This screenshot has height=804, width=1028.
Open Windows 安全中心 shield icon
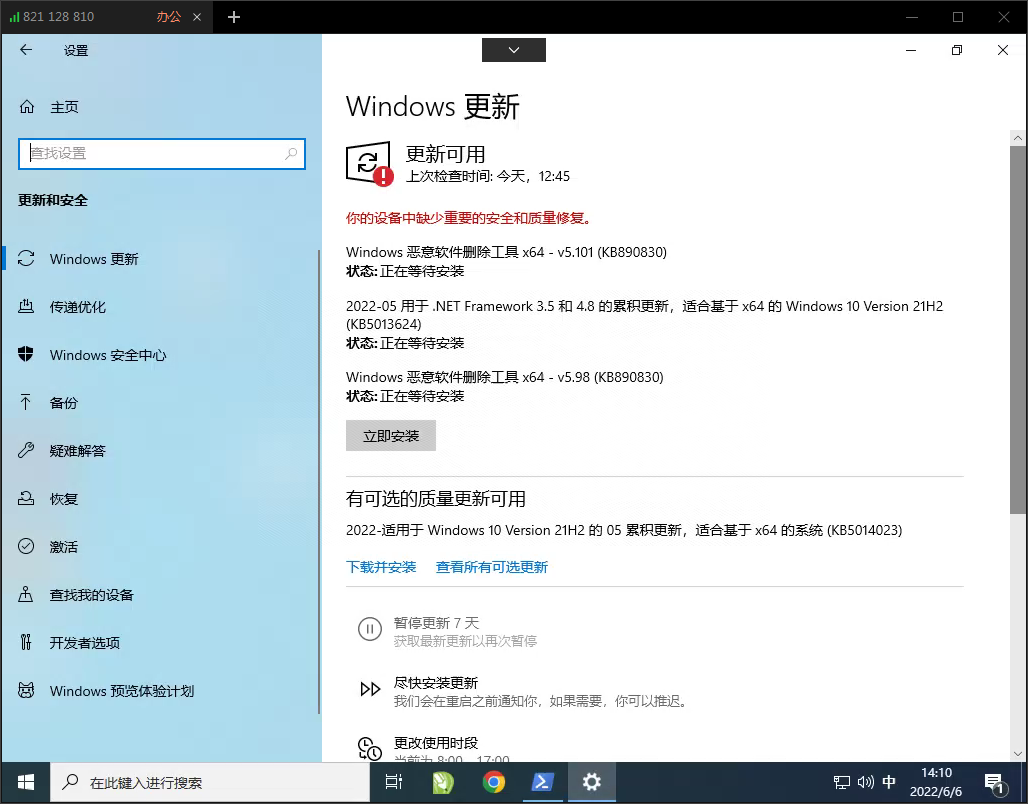(x=26, y=354)
